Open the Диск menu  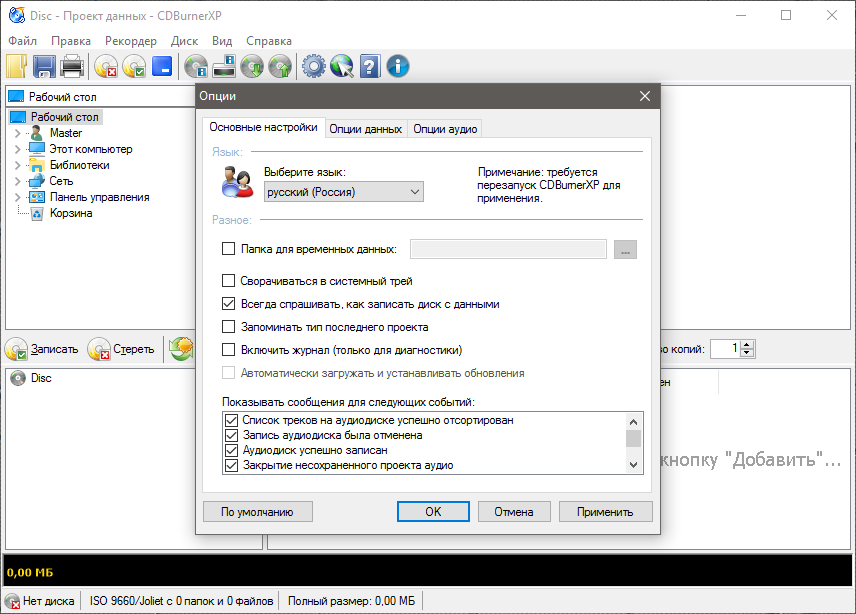click(185, 41)
